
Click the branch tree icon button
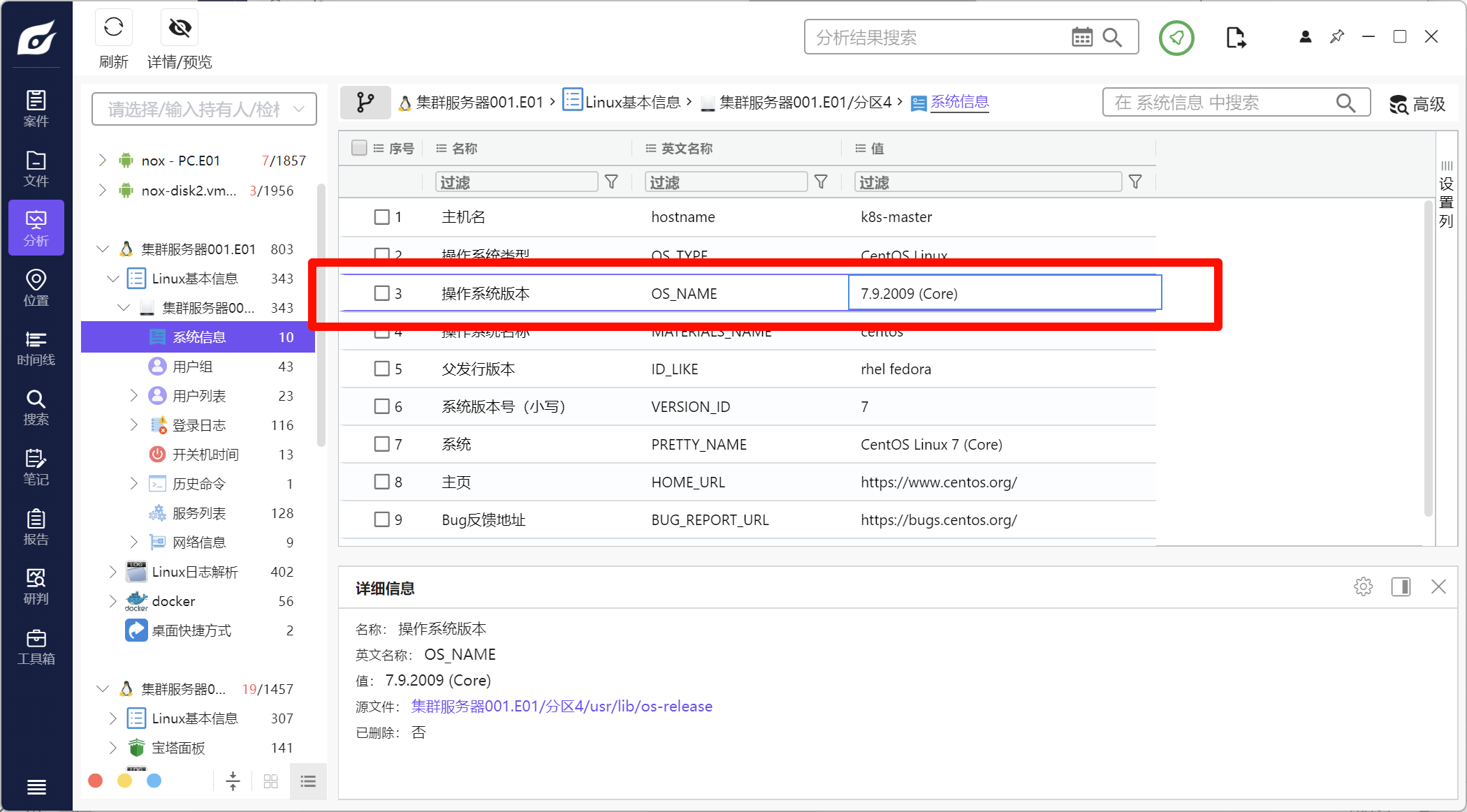pyautogui.click(x=365, y=103)
